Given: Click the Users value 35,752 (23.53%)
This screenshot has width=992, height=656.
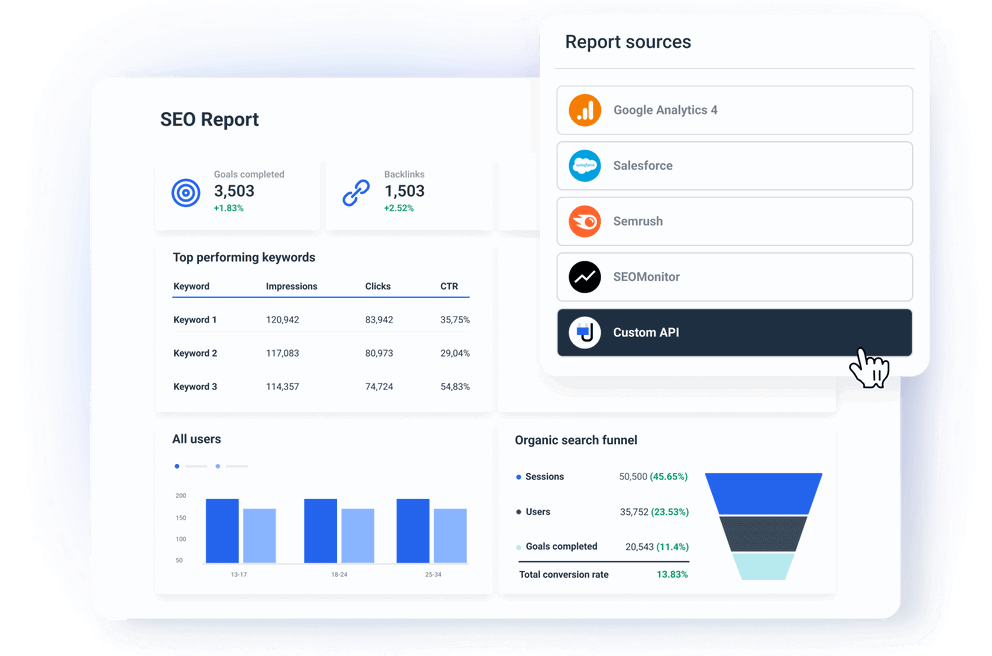Looking at the screenshot, I should click(654, 512).
